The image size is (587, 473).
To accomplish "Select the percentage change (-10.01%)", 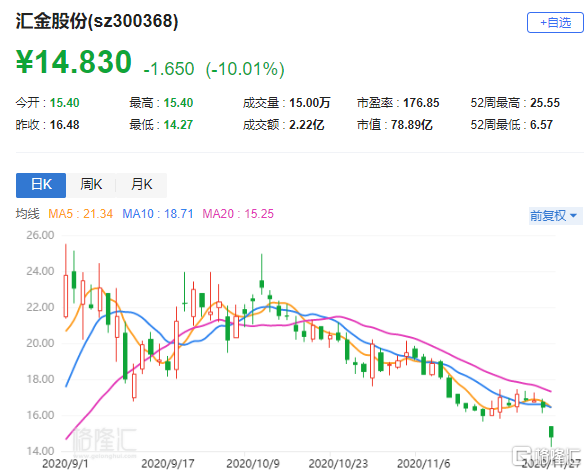I will 245,69.
